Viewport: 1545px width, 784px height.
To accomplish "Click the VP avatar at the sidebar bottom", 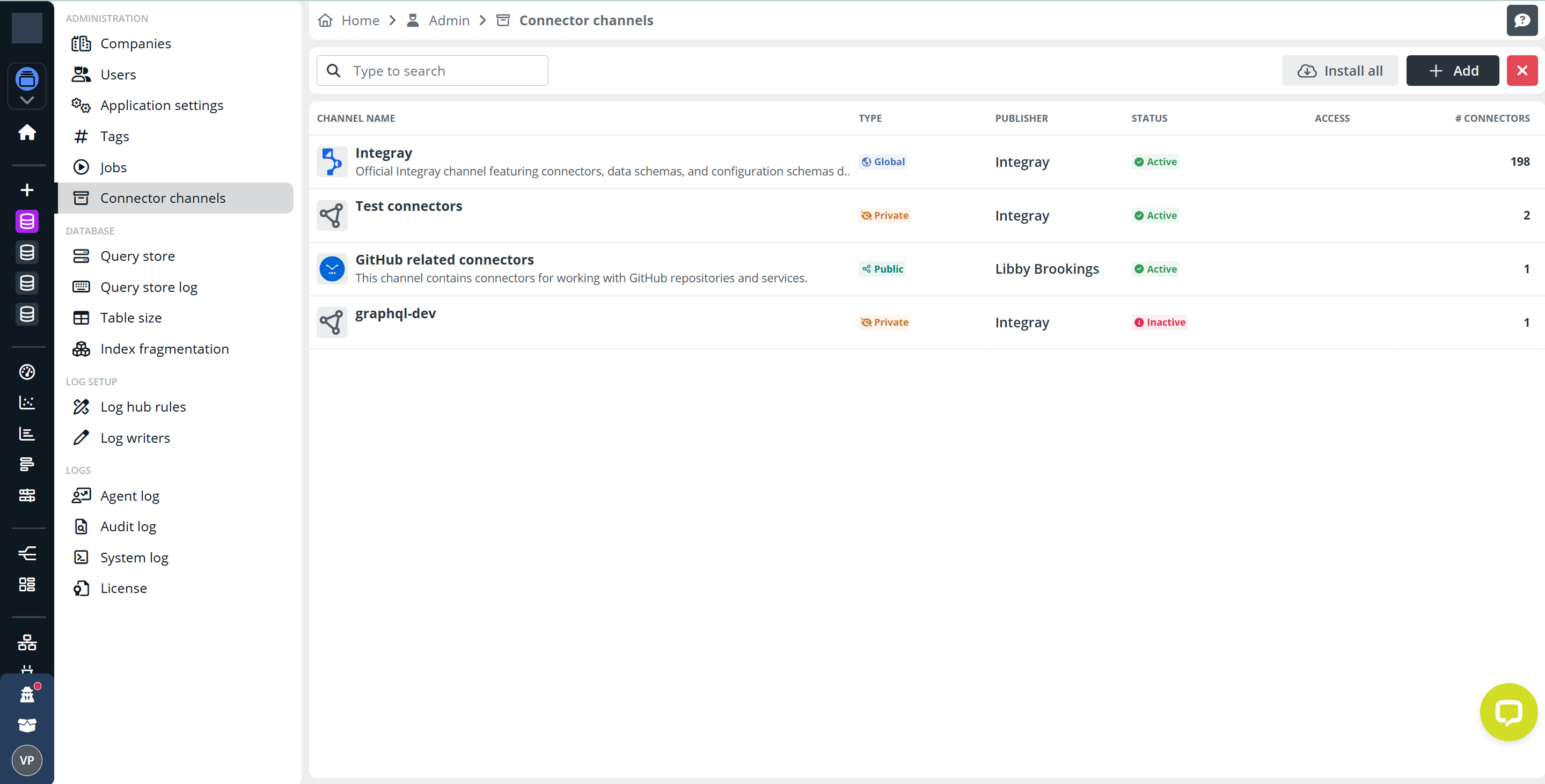I will tap(27, 760).
